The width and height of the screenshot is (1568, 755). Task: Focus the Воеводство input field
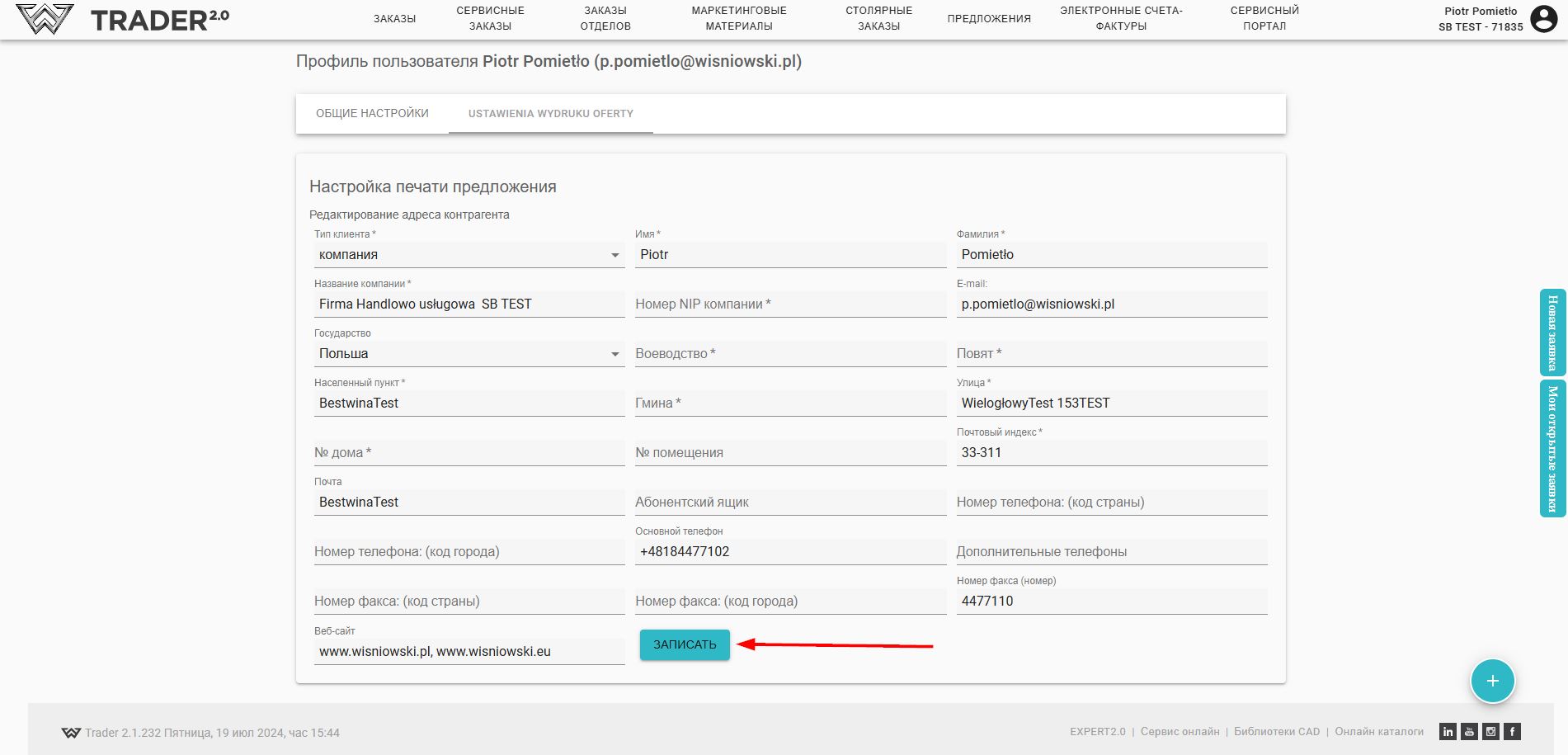coord(790,354)
